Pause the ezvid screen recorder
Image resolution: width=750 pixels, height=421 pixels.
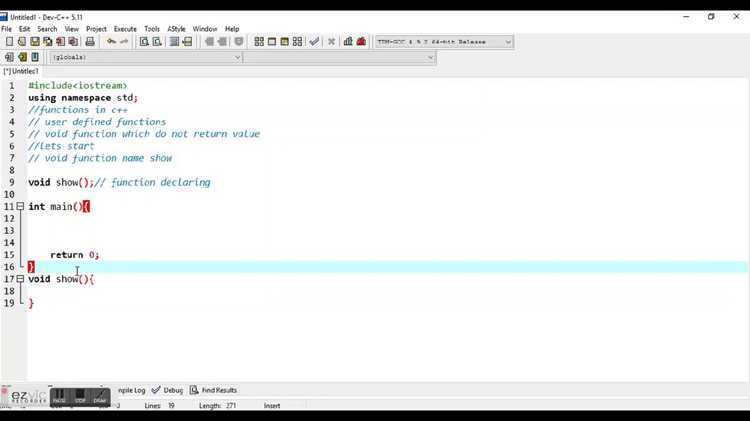[x=59, y=396]
